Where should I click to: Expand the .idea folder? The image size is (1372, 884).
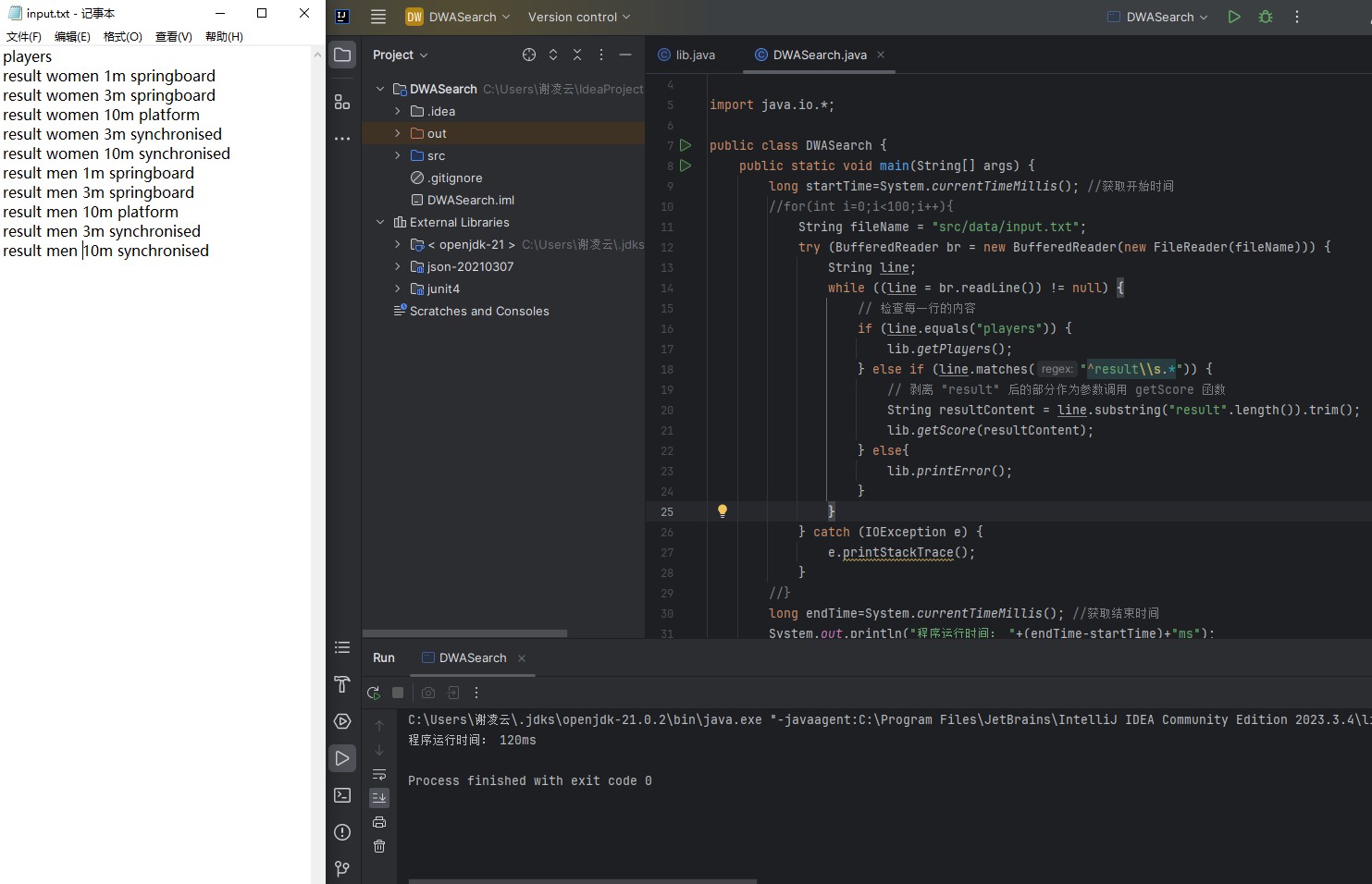[x=398, y=111]
